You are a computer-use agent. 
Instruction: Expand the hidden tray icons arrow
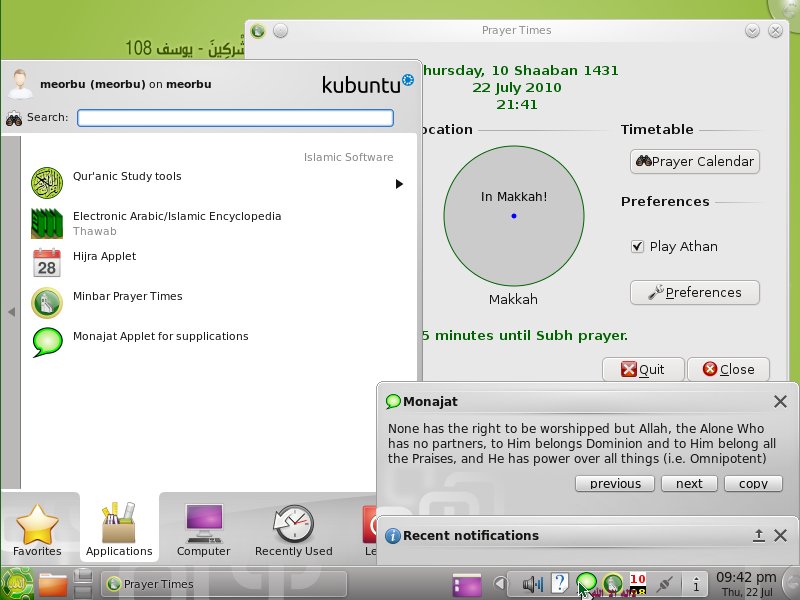coord(498,583)
